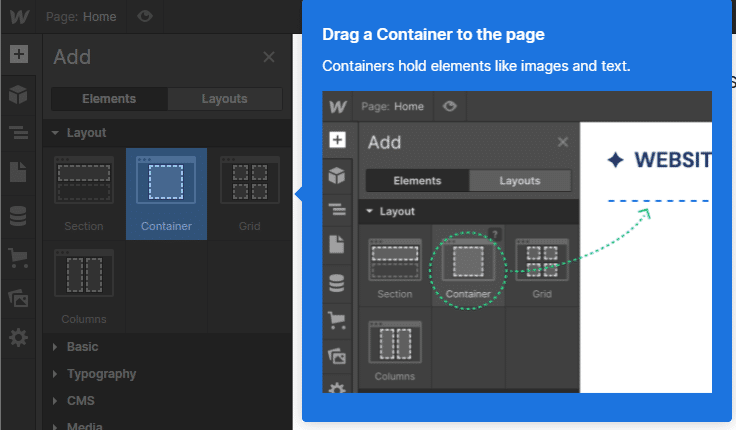Expand the Basic section
This screenshot has height=430, width=736.
82,347
